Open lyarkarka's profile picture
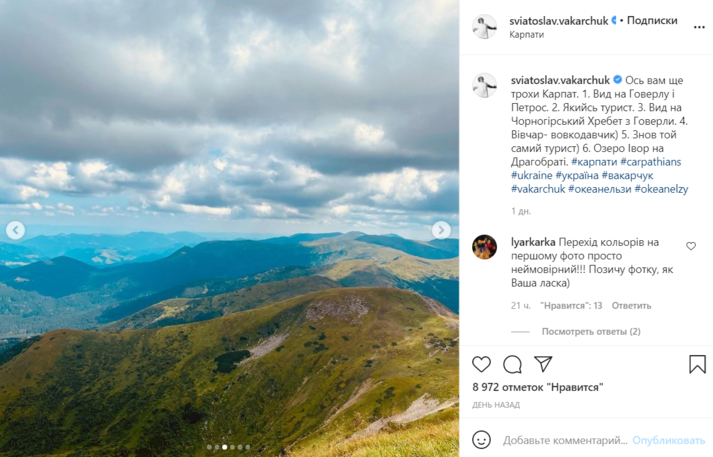 pos(484,247)
